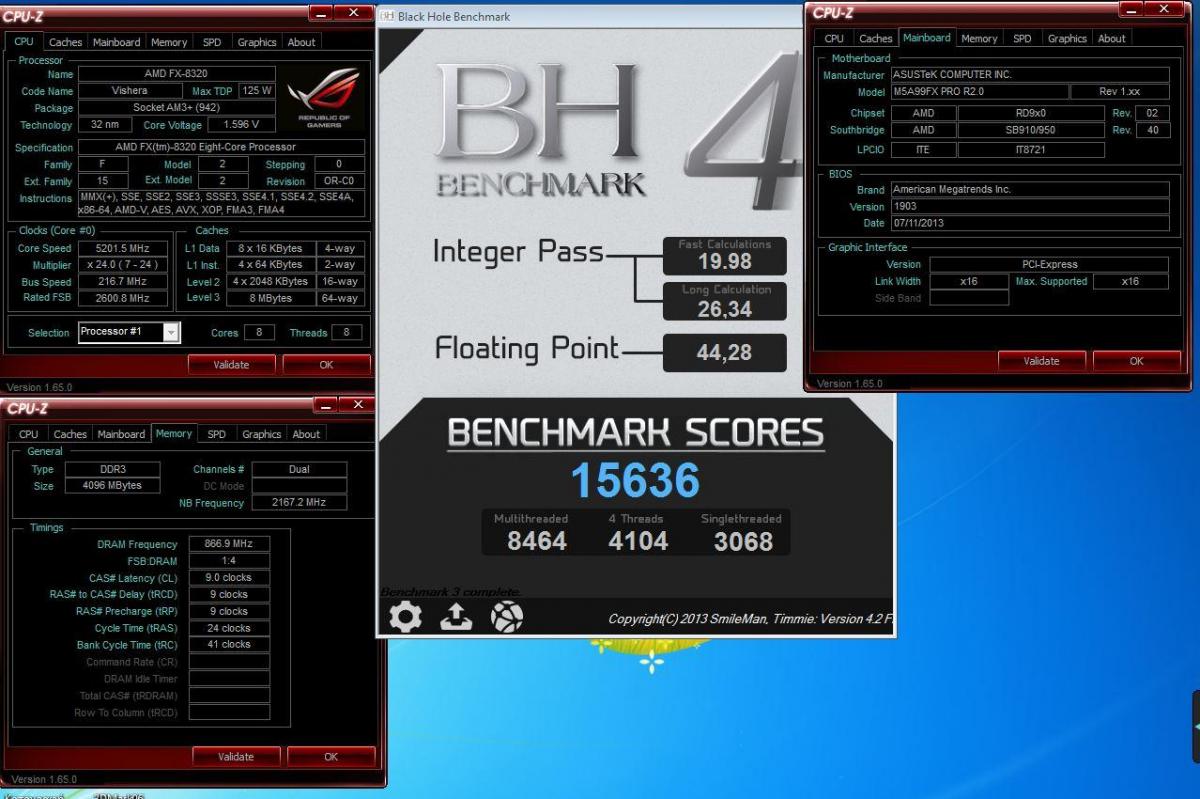Open Caches tab in Mainboard window
Screen dimensions: 1200x799
coord(876,38)
